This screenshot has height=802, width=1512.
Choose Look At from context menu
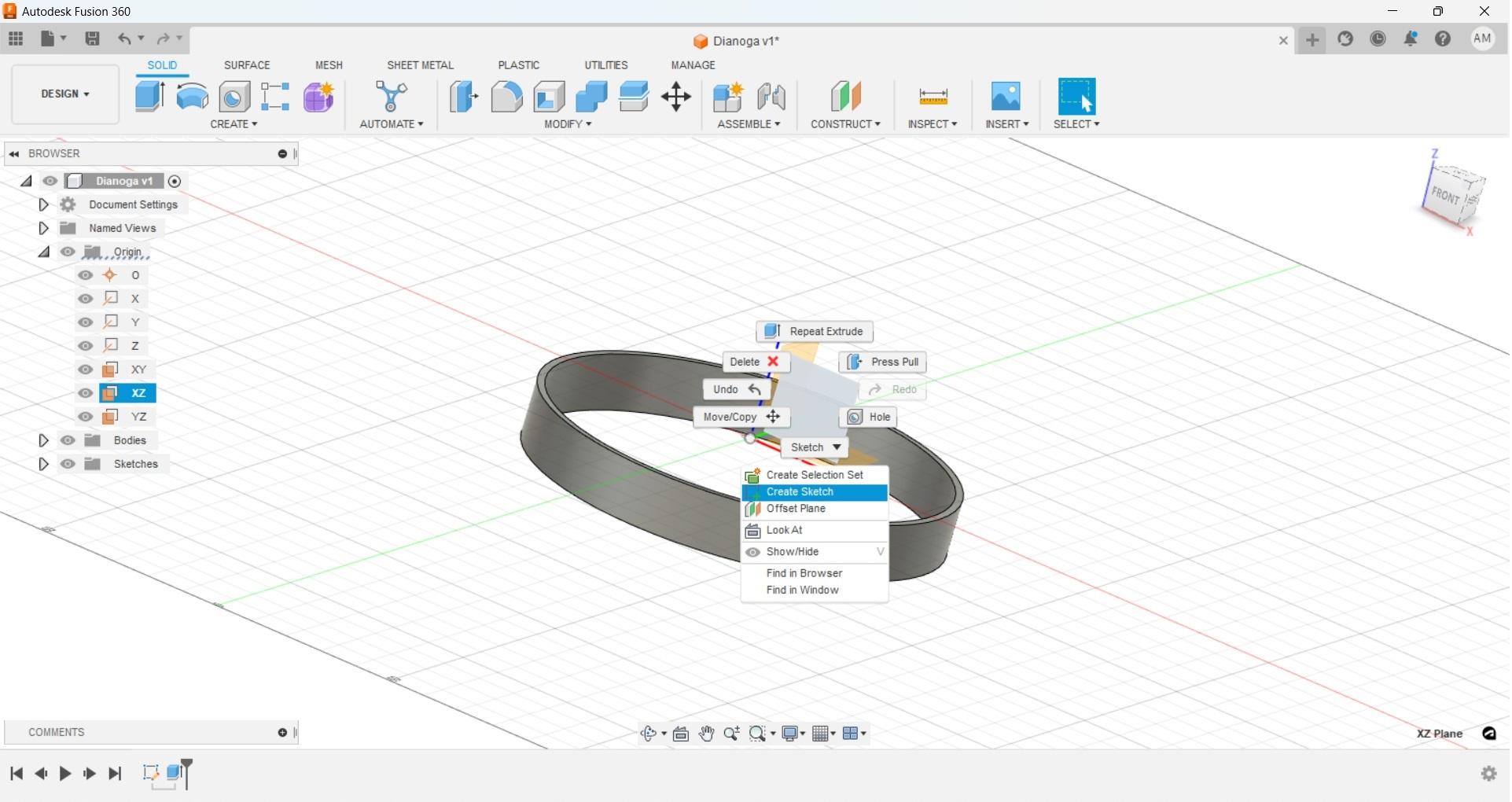click(815, 531)
